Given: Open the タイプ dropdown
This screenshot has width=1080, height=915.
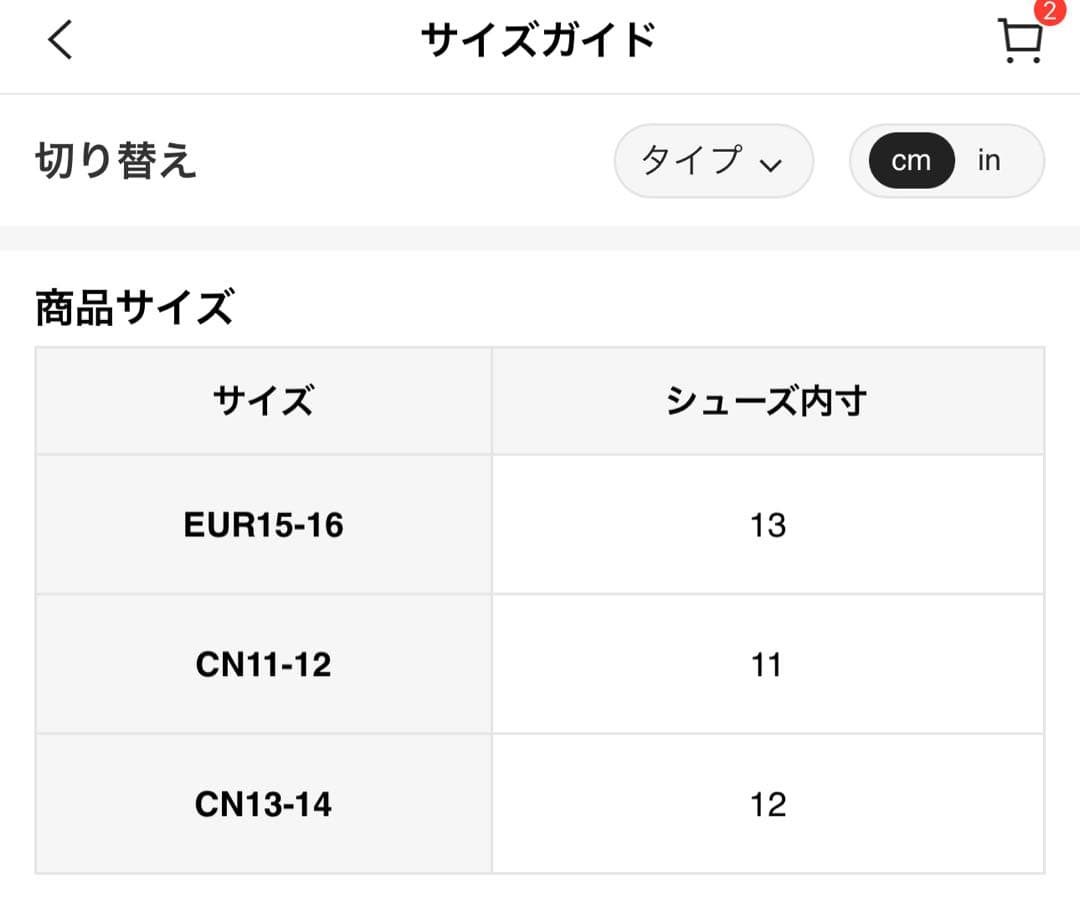Looking at the screenshot, I should click(713, 161).
